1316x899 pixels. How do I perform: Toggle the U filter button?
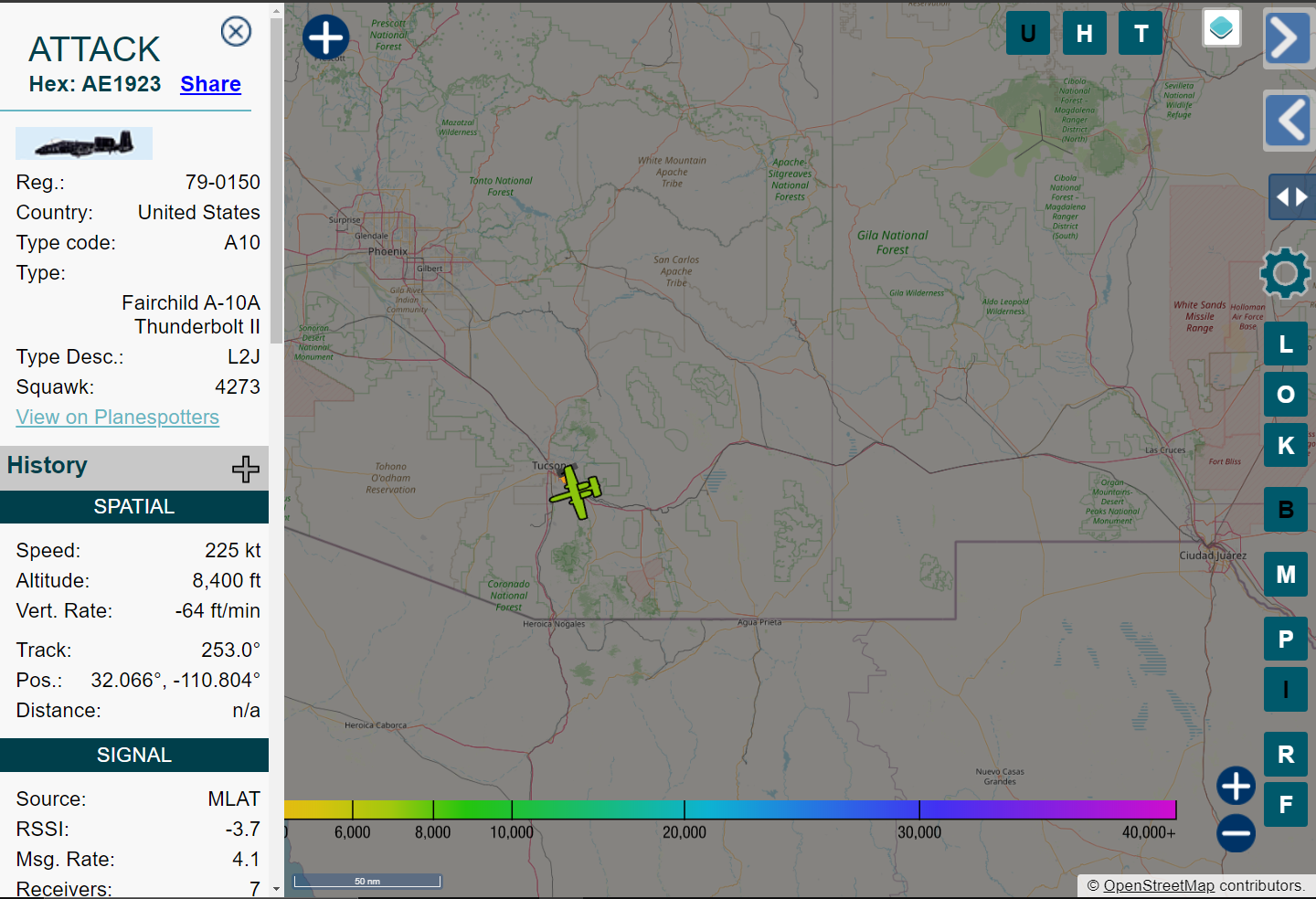pyautogui.click(x=1028, y=34)
